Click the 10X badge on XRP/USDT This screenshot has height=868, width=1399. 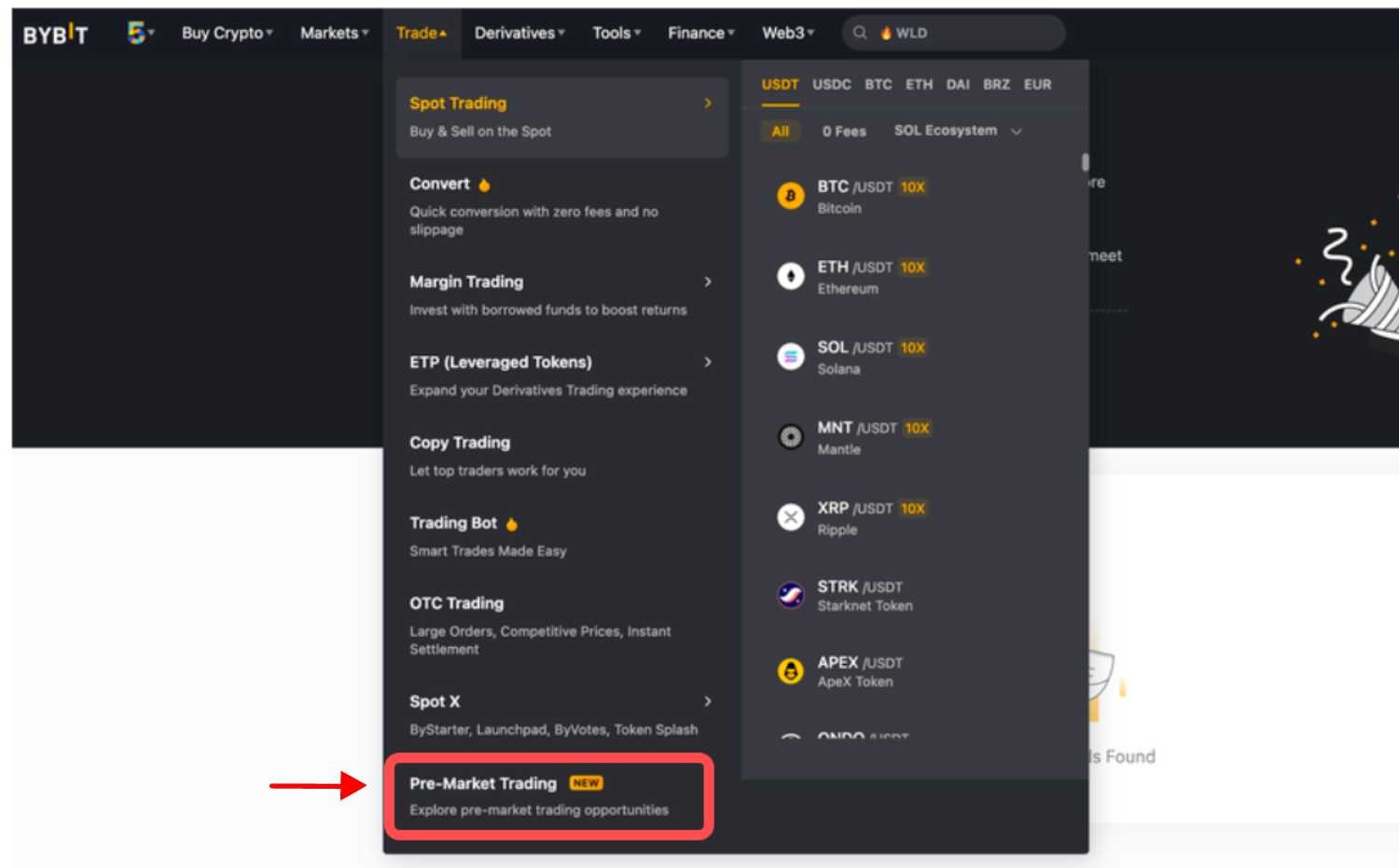tap(912, 508)
